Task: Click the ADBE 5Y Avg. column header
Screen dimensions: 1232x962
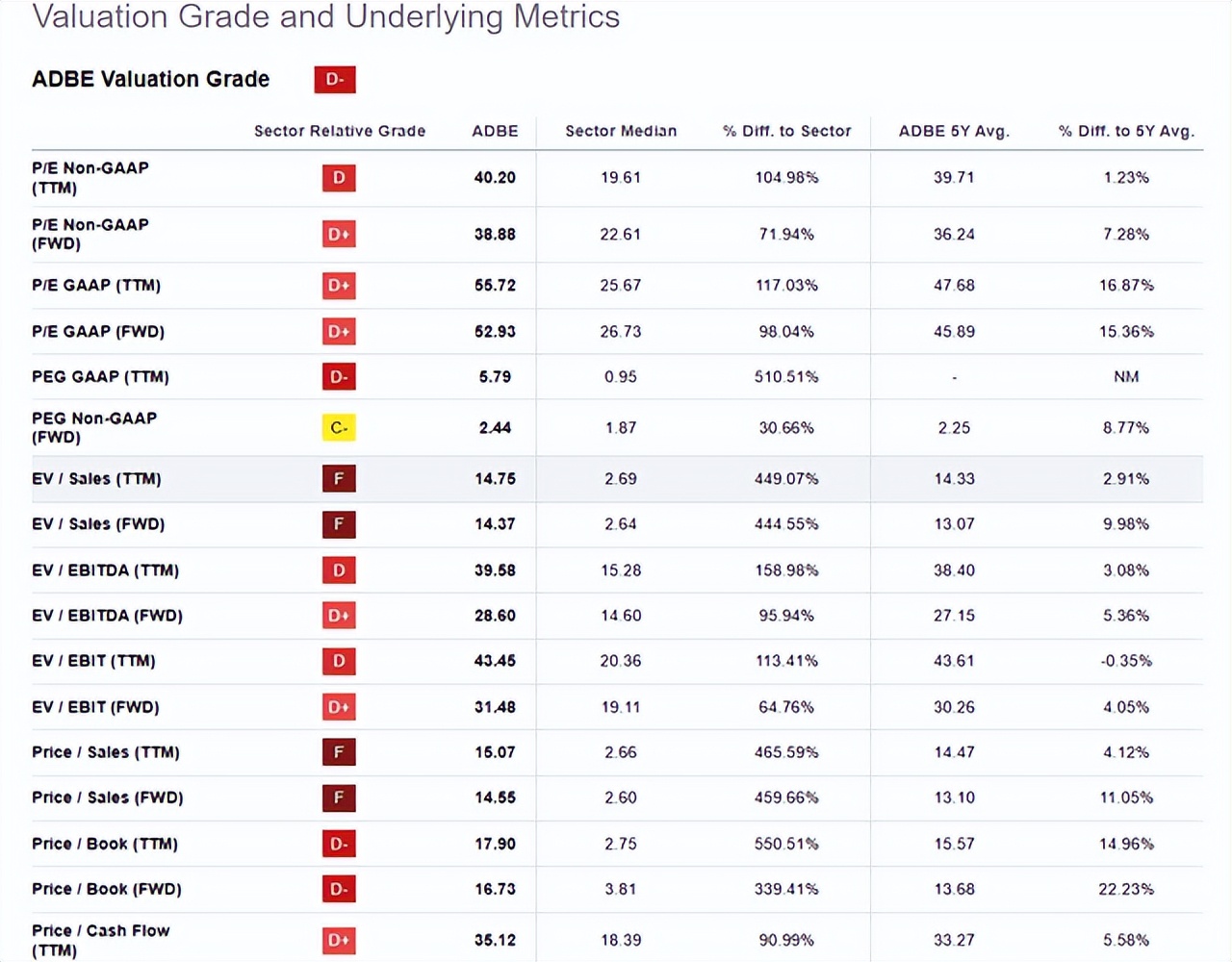Action: pyautogui.click(x=954, y=131)
